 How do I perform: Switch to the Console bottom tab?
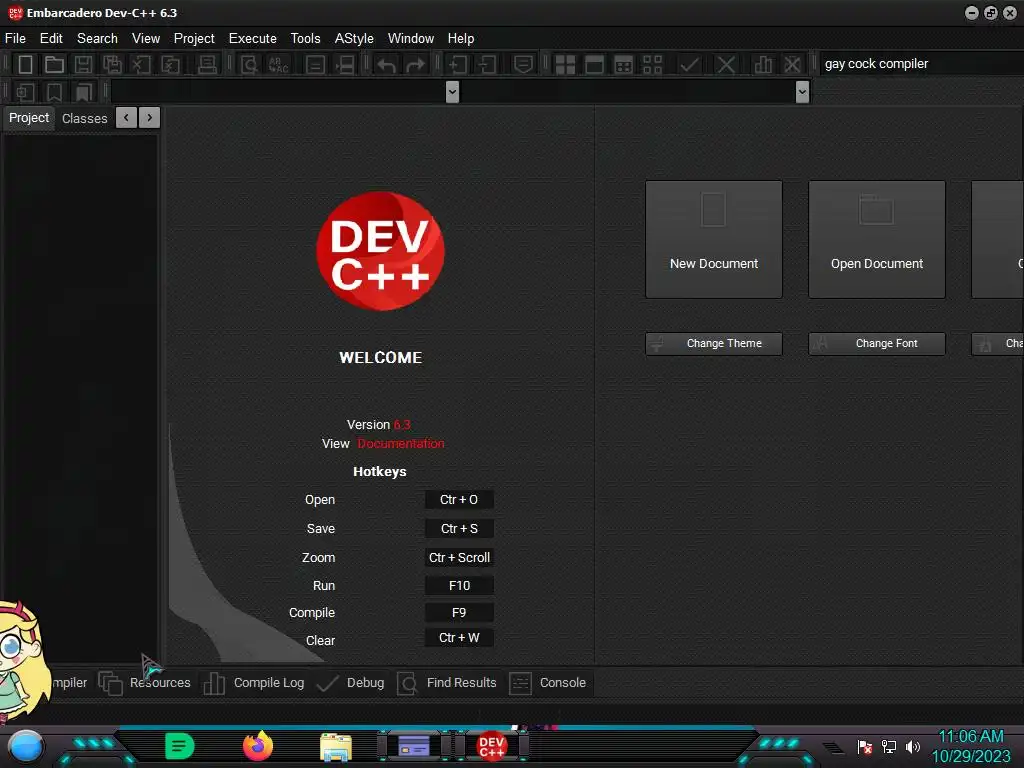click(x=547, y=683)
